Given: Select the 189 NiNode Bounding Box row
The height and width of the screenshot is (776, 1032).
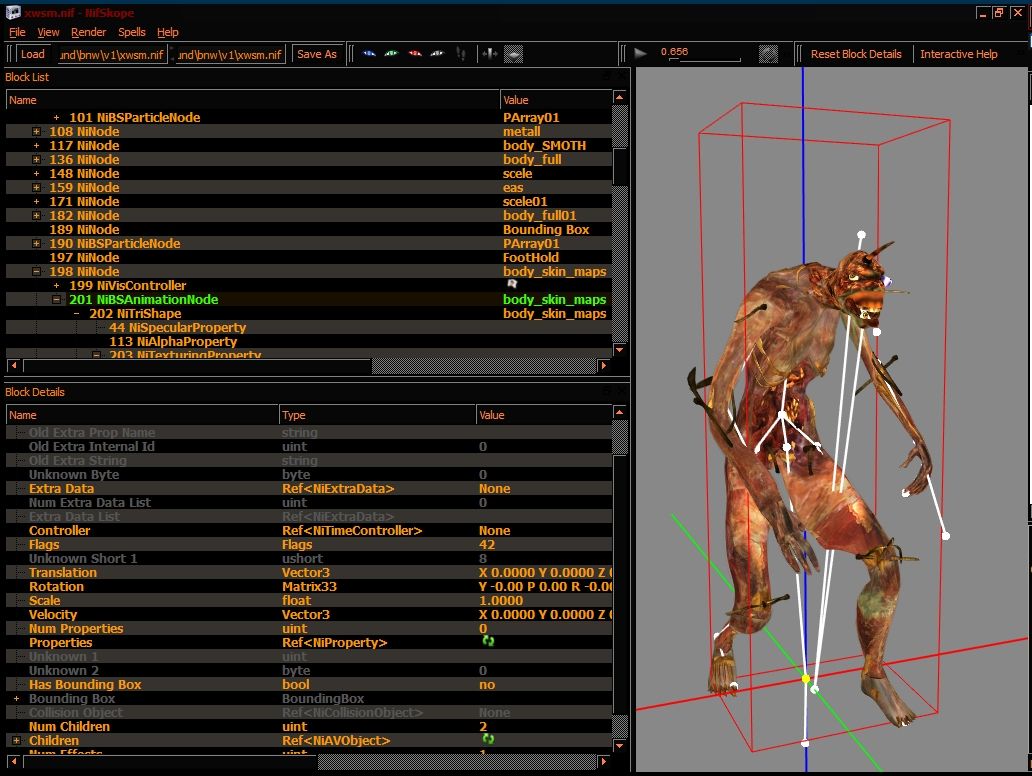Looking at the screenshot, I should click(x=309, y=230).
